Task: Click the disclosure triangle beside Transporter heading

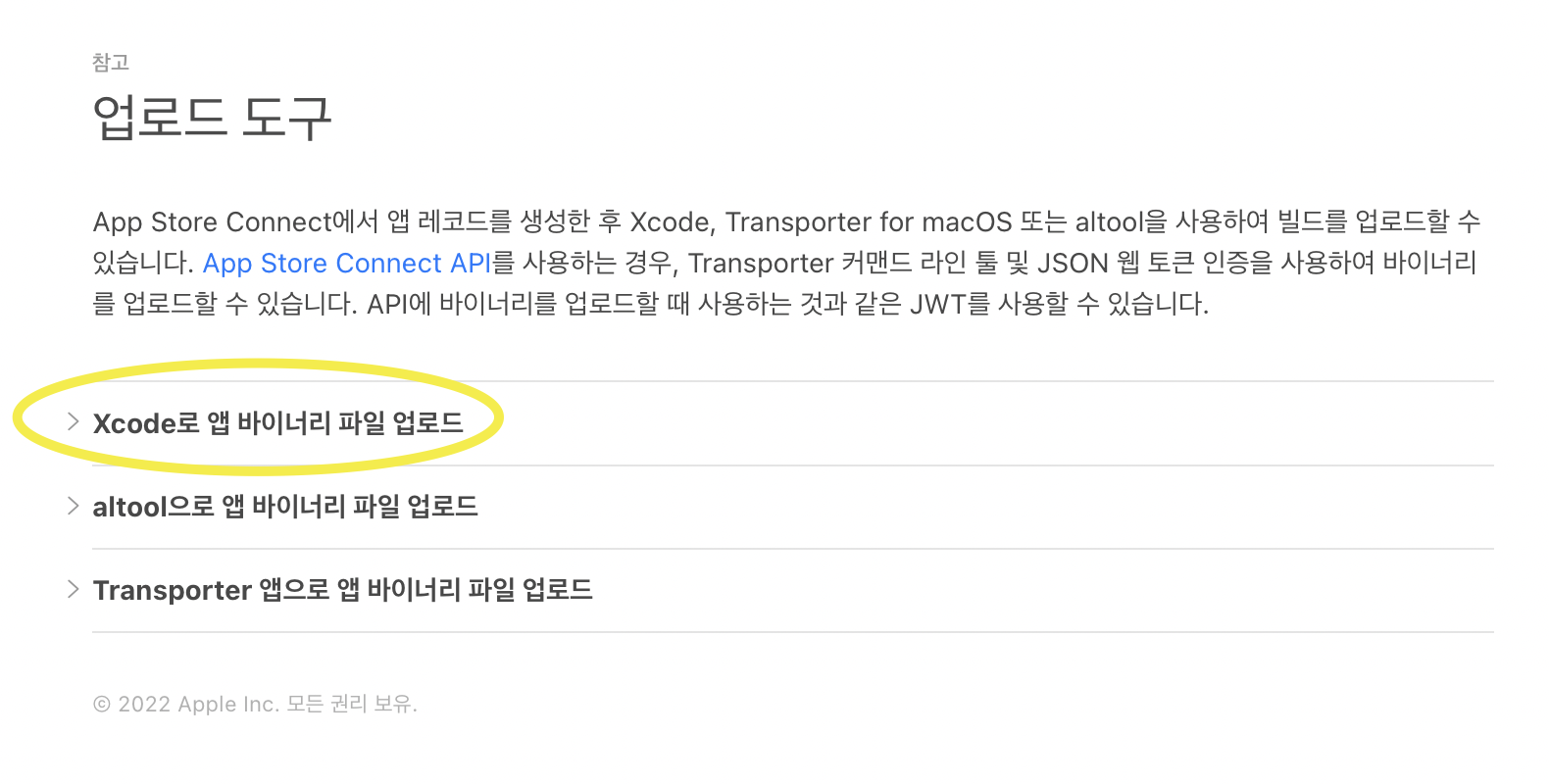Action: click(x=74, y=588)
